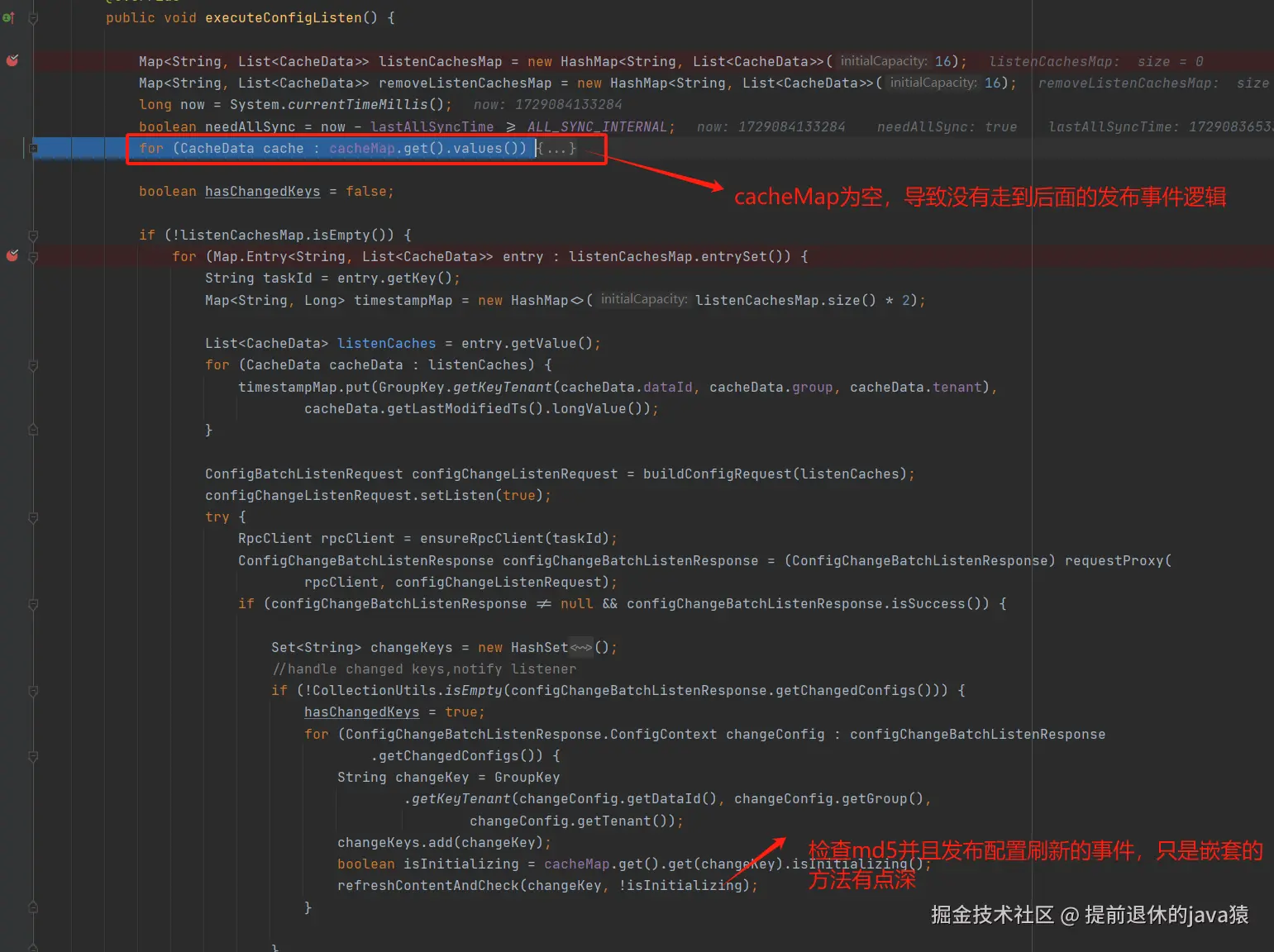
Task: Toggle breakpoint on the Map.Entry for-loop line
Action: tap(12, 255)
